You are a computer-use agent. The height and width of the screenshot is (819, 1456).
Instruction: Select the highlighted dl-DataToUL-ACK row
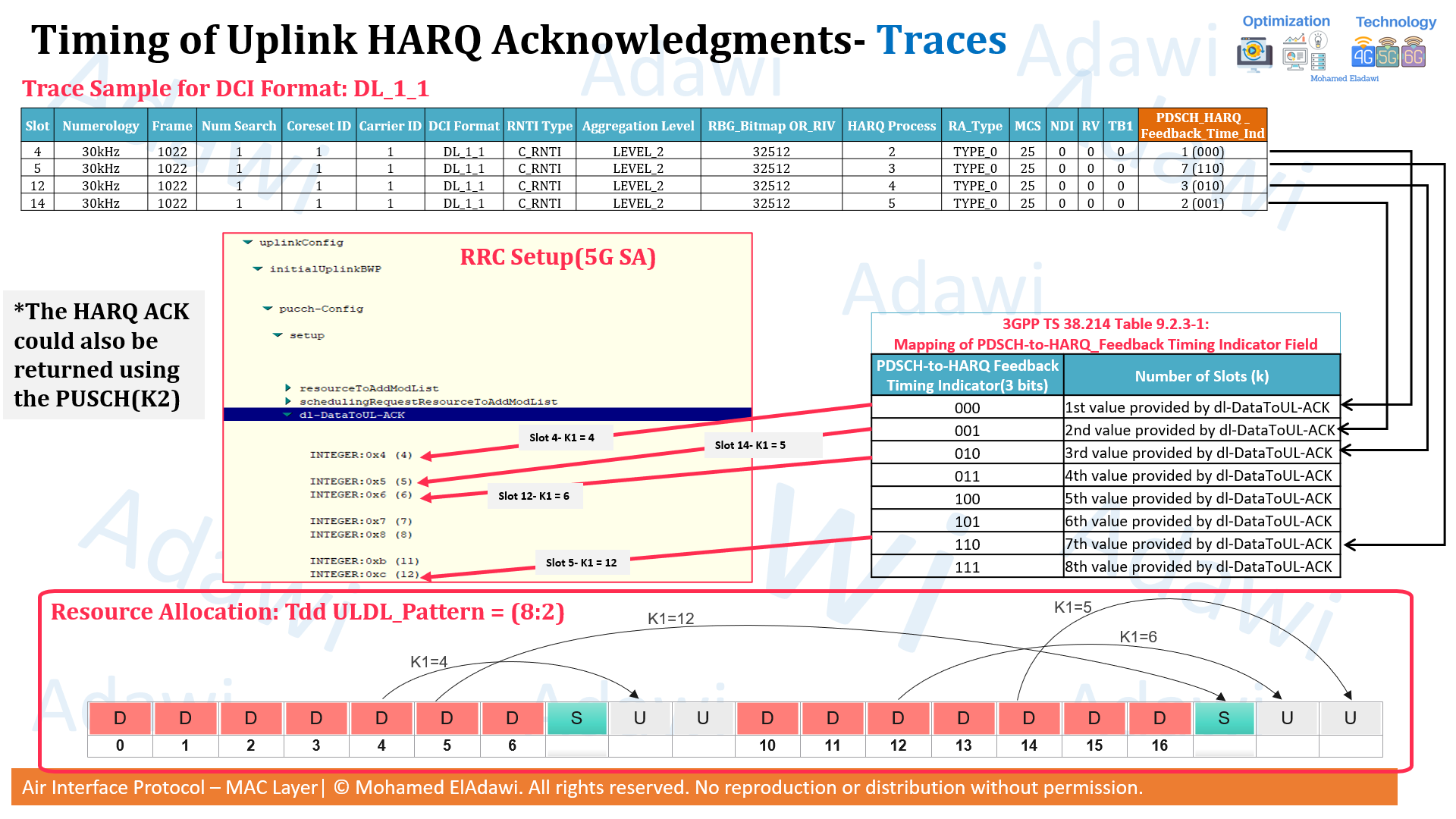coord(352,415)
